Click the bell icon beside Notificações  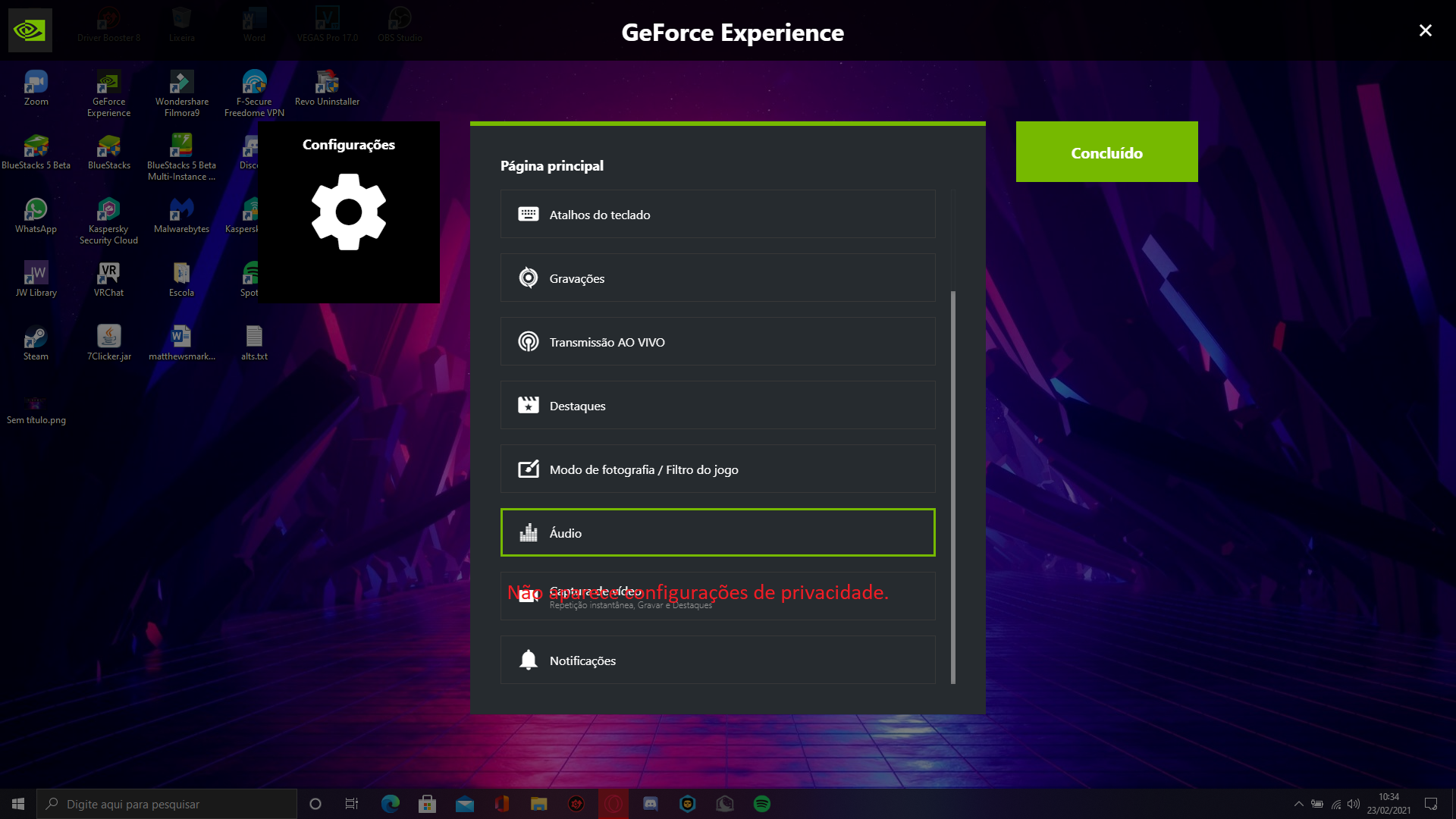point(529,661)
